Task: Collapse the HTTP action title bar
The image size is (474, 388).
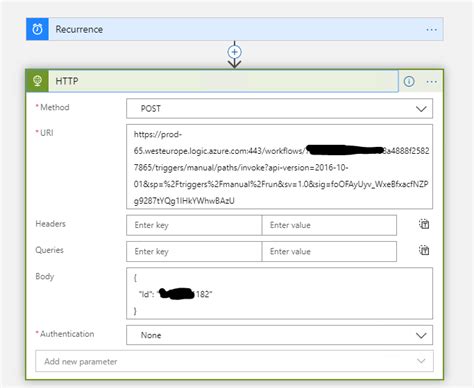Action: [x=223, y=81]
